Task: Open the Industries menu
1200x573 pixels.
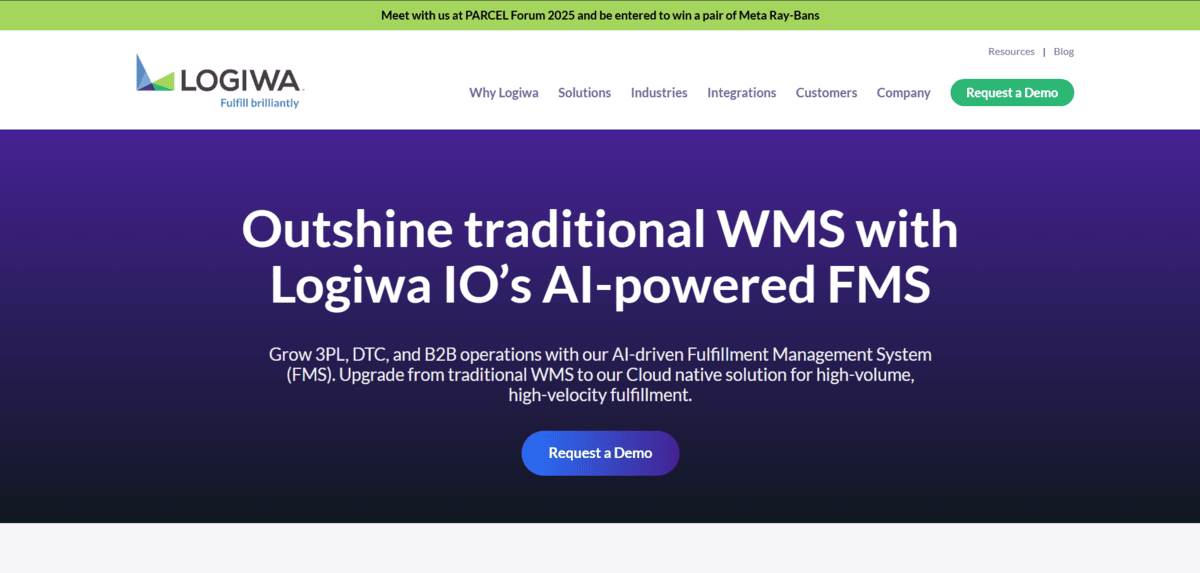Action: tap(659, 93)
